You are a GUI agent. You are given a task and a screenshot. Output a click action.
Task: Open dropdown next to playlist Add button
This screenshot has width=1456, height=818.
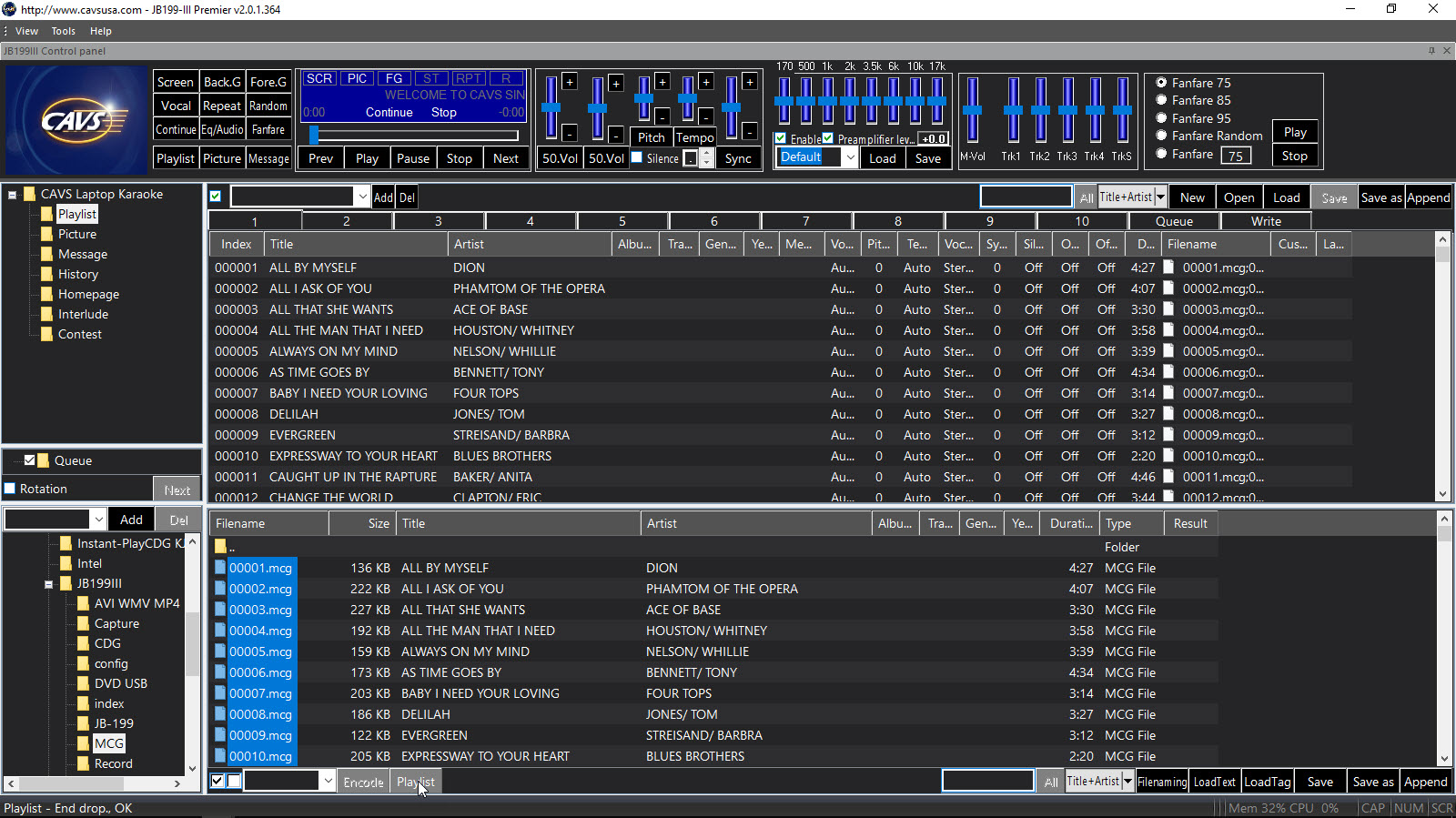(362, 197)
